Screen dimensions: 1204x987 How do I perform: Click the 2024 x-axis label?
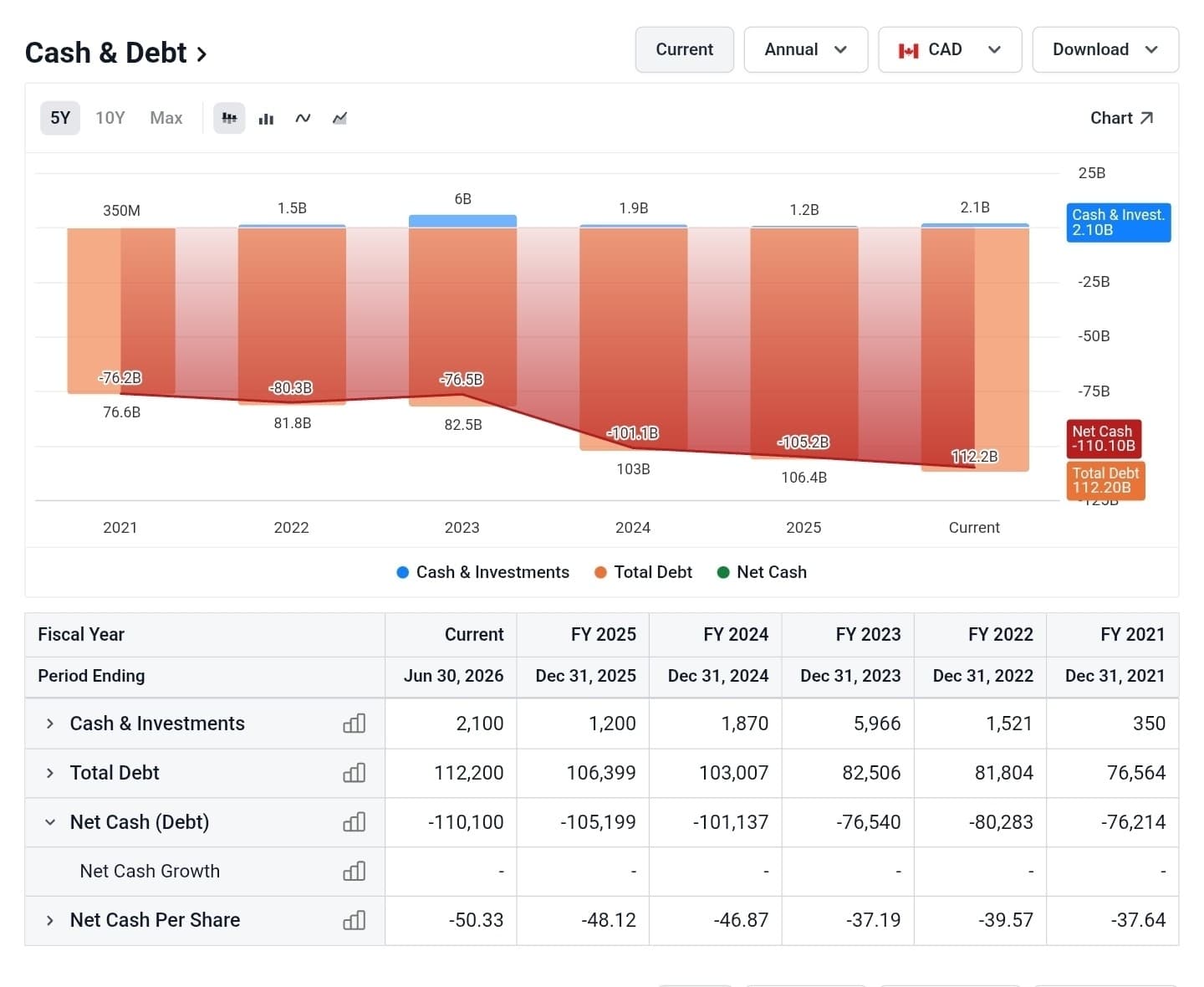click(633, 528)
